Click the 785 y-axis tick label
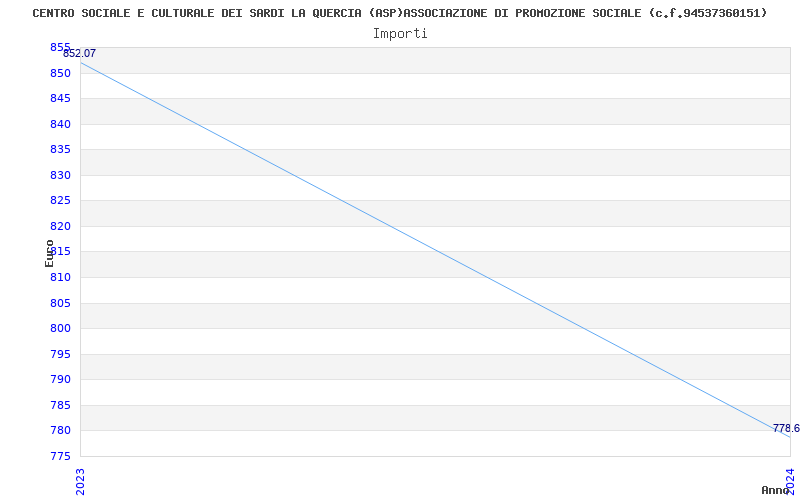This screenshot has width=800, height=500. [60, 405]
